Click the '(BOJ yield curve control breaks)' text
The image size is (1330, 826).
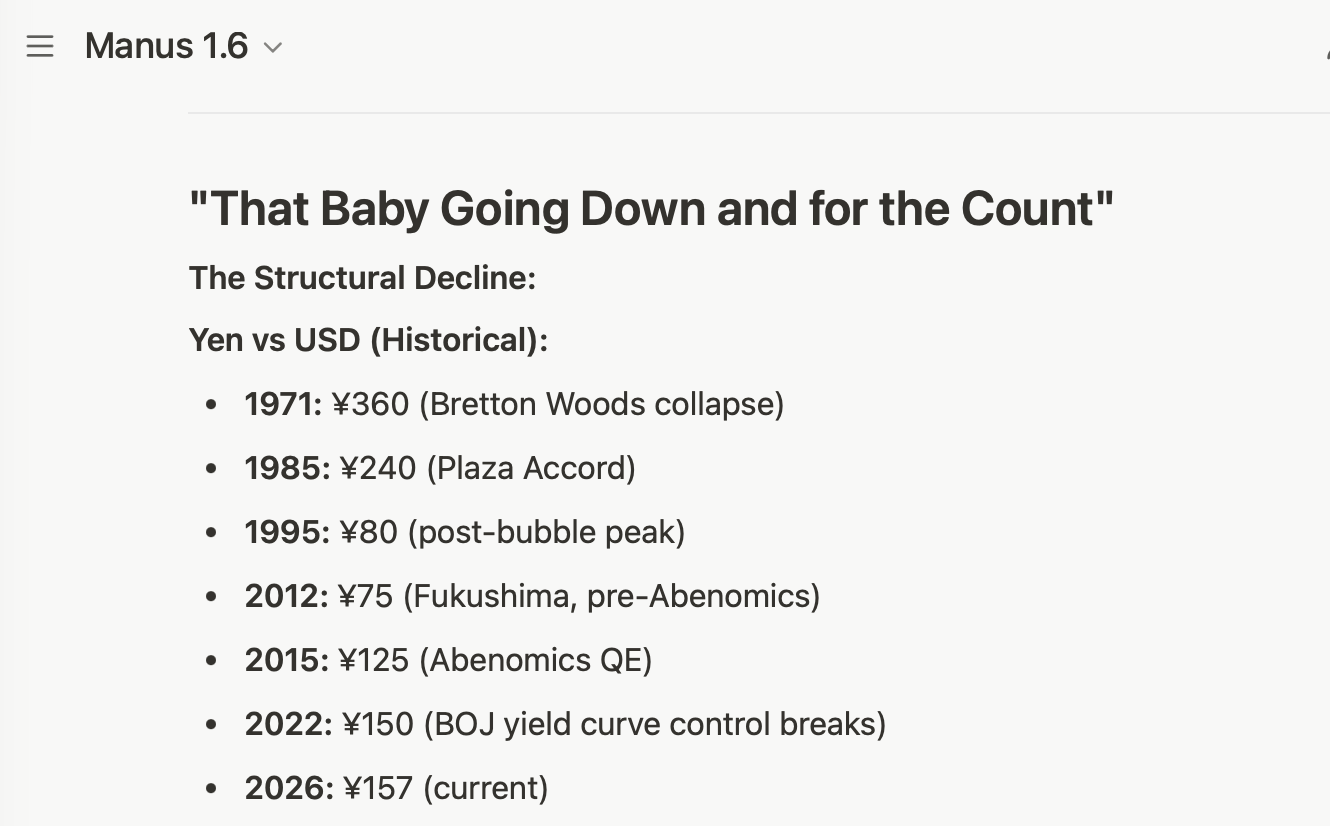[654, 724]
